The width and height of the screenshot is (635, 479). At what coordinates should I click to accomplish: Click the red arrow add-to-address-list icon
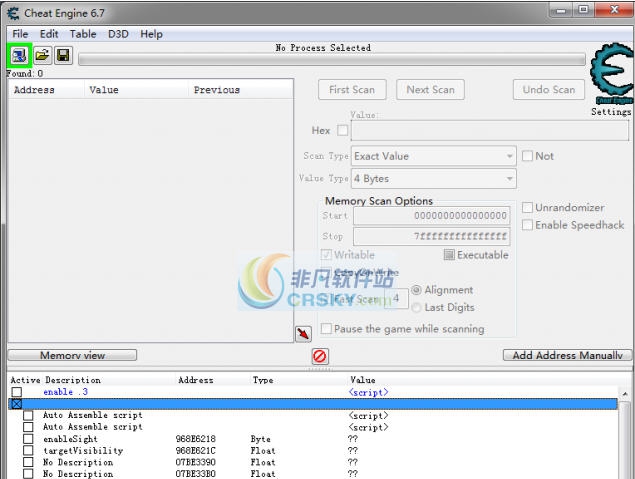coord(303,333)
